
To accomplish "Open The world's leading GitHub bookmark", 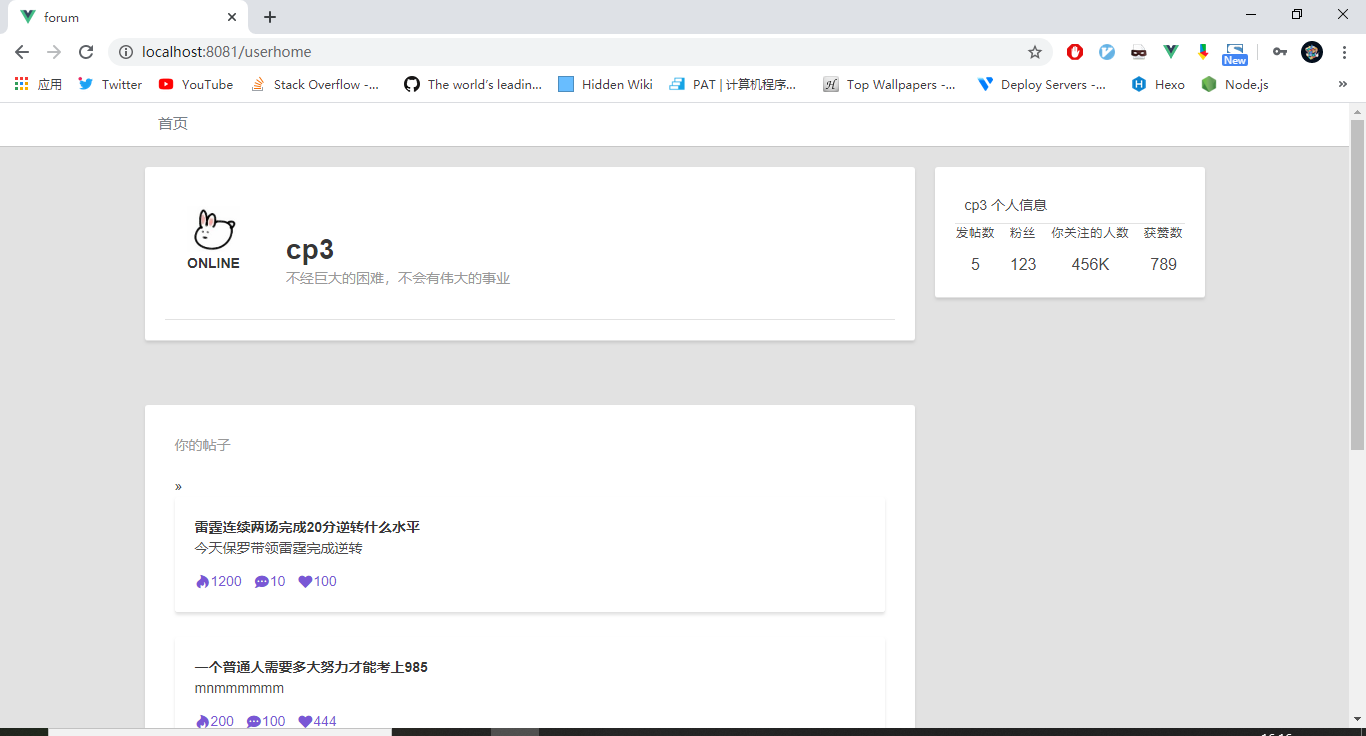I will coord(473,85).
